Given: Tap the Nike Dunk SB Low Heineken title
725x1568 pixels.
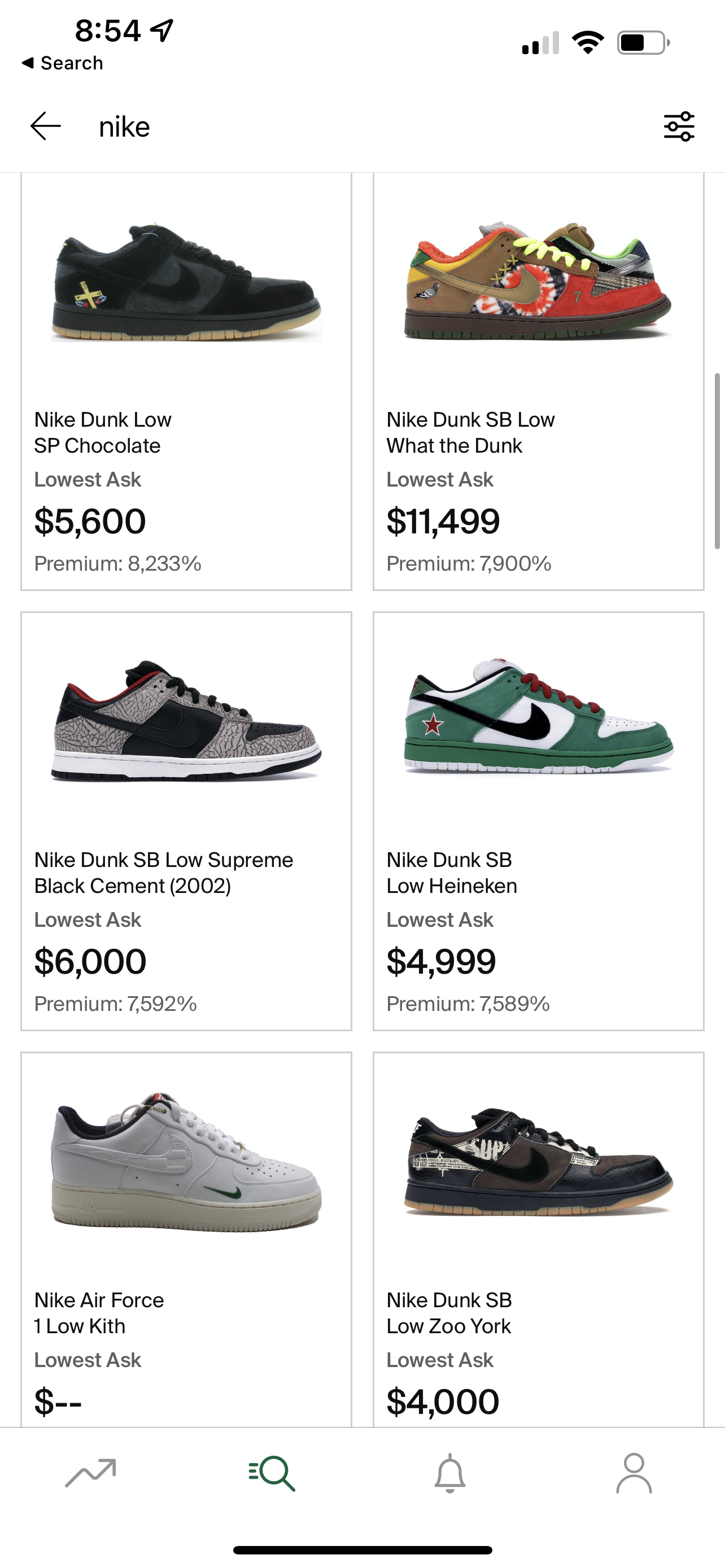Looking at the screenshot, I should pyautogui.click(x=452, y=873).
